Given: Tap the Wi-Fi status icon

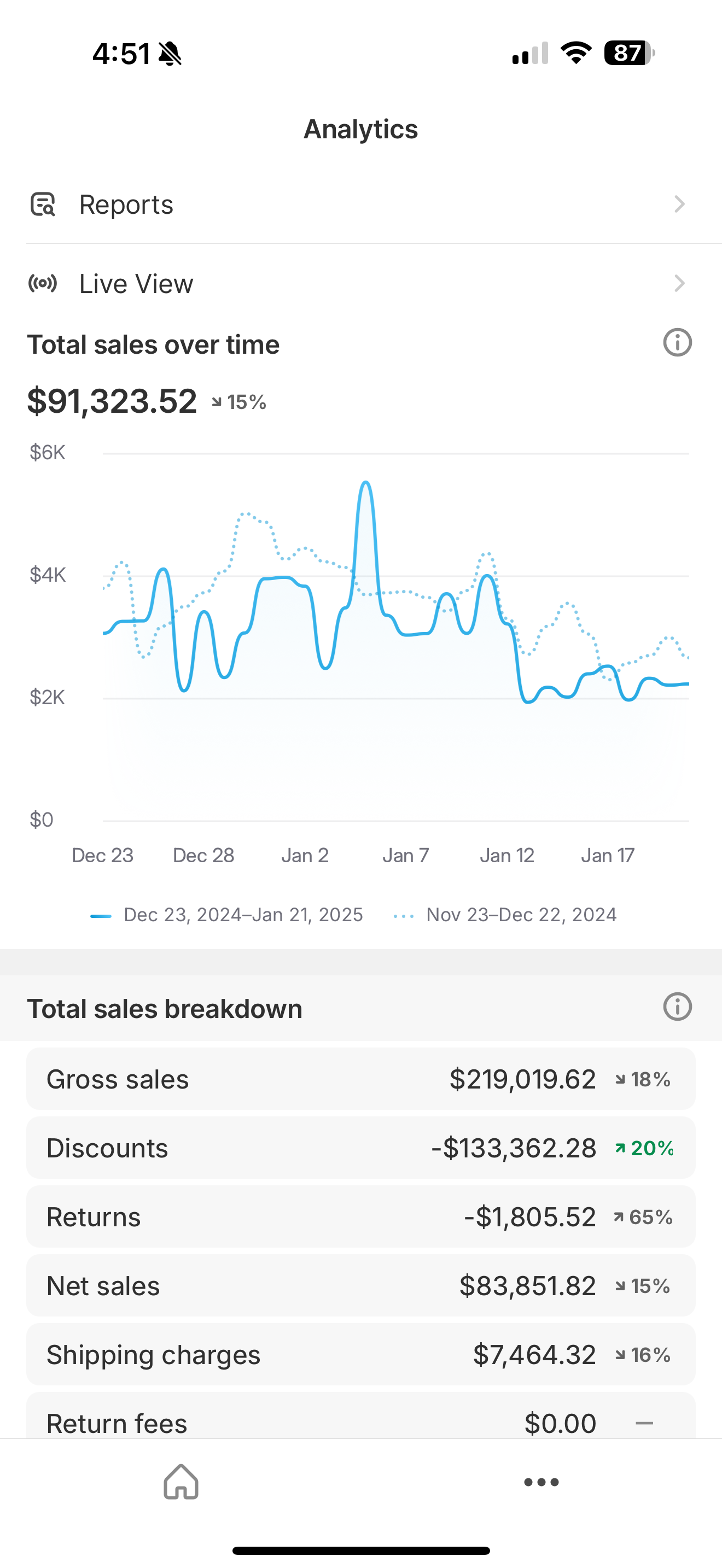Looking at the screenshot, I should [x=576, y=53].
